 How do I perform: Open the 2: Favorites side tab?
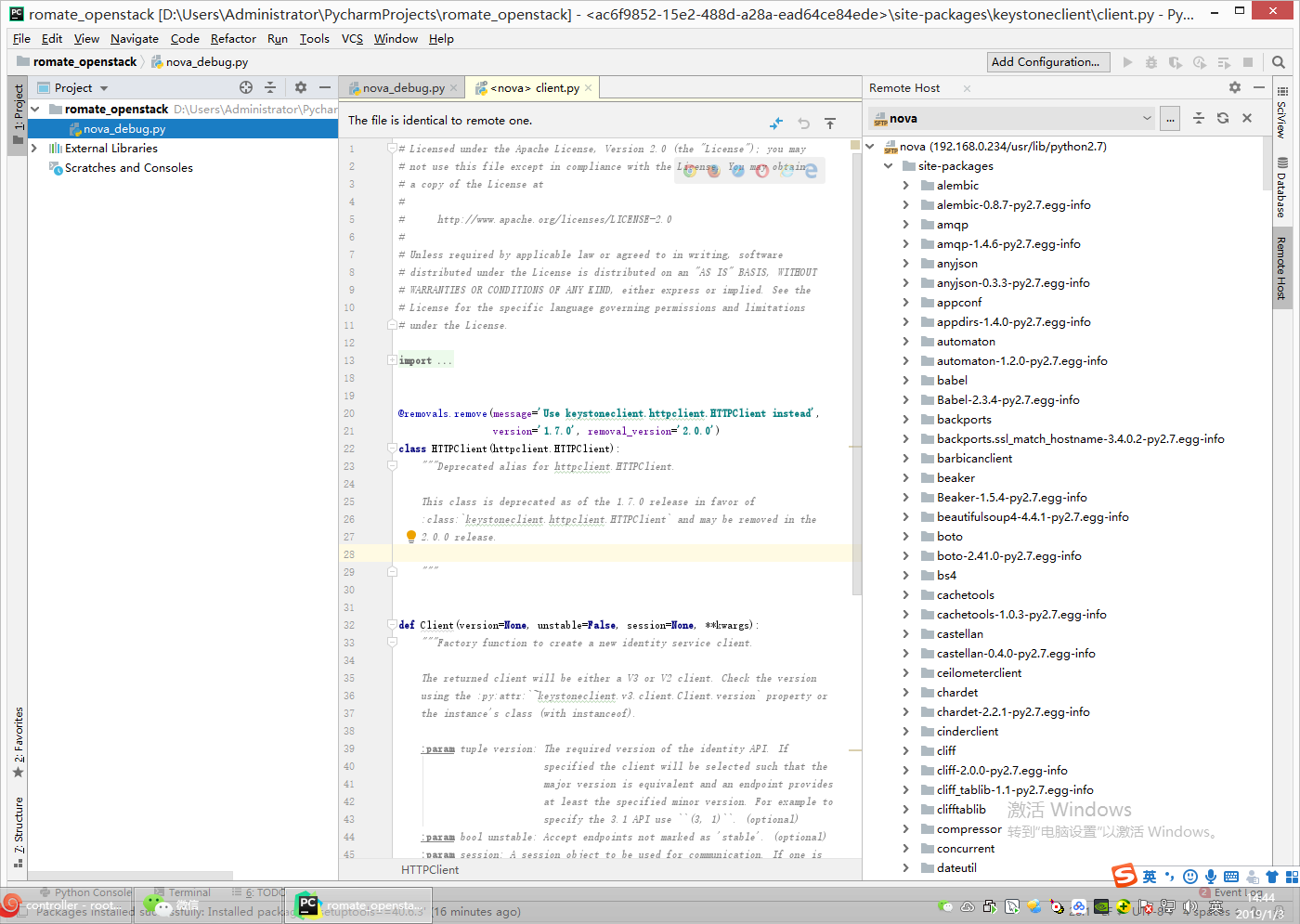(x=19, y=741)
